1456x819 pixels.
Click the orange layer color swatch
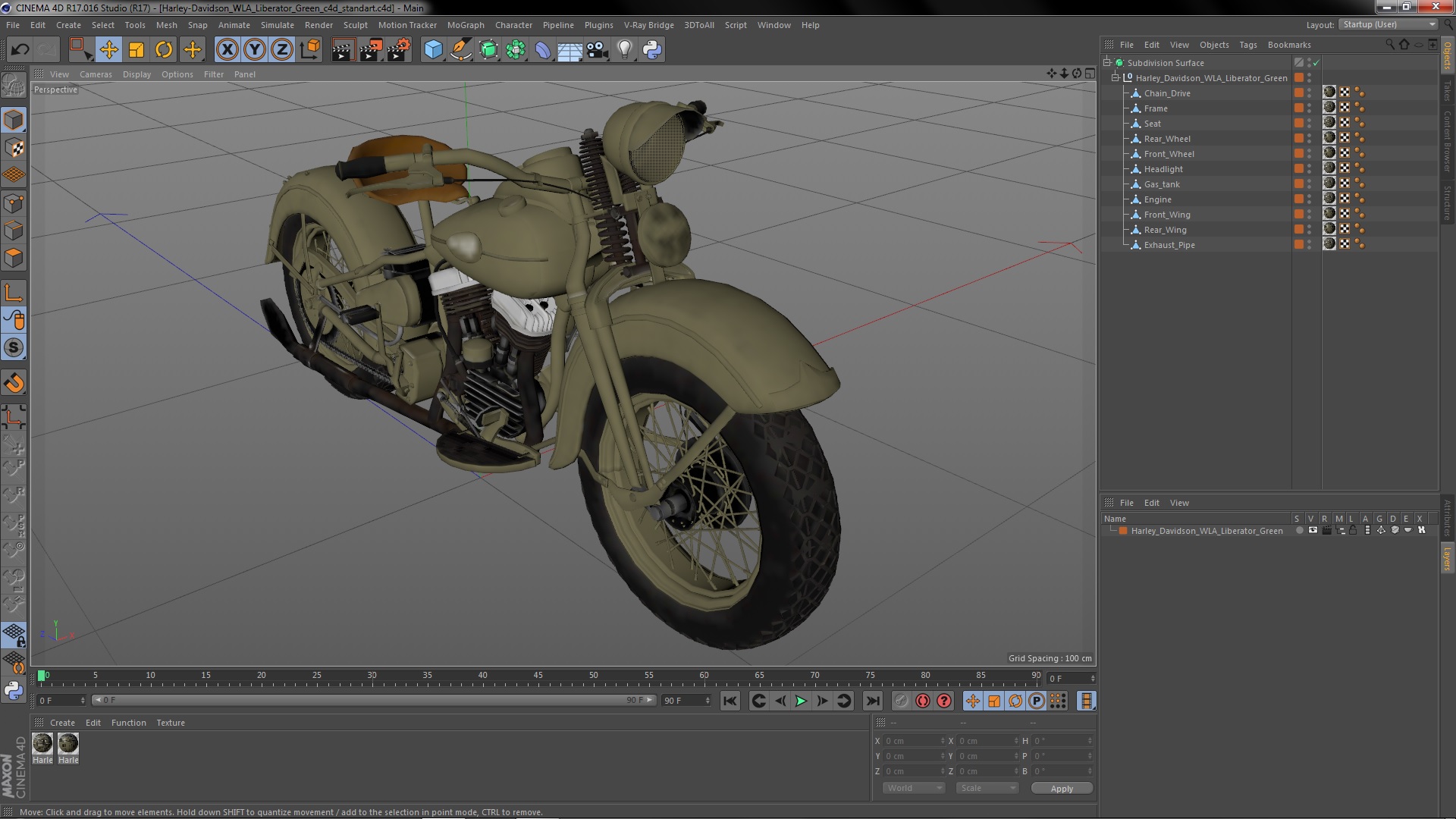point(1123,531)
